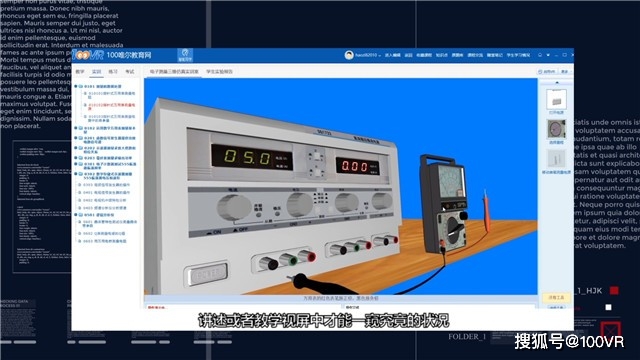The height and width of the screenshot is (360, 640).
Task: Click the yellow tool button at panel bottom
Action: point(556,298)
